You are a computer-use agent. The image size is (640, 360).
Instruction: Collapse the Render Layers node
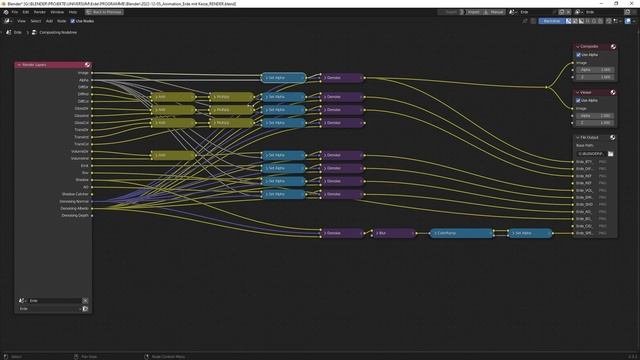click(x=19, y=65)
